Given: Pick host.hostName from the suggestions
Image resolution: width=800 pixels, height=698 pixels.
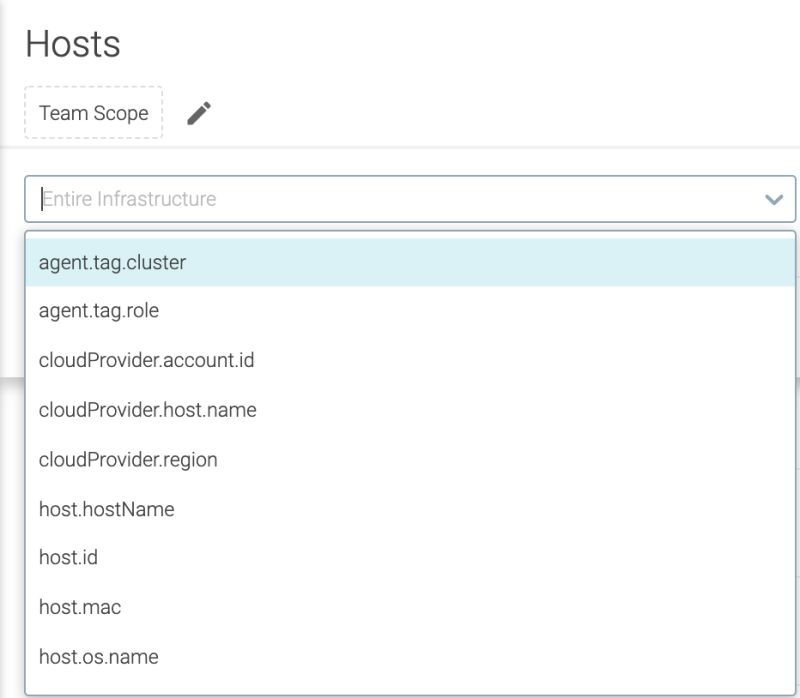Looking at the screenshot, I should [x=103, y=509].
